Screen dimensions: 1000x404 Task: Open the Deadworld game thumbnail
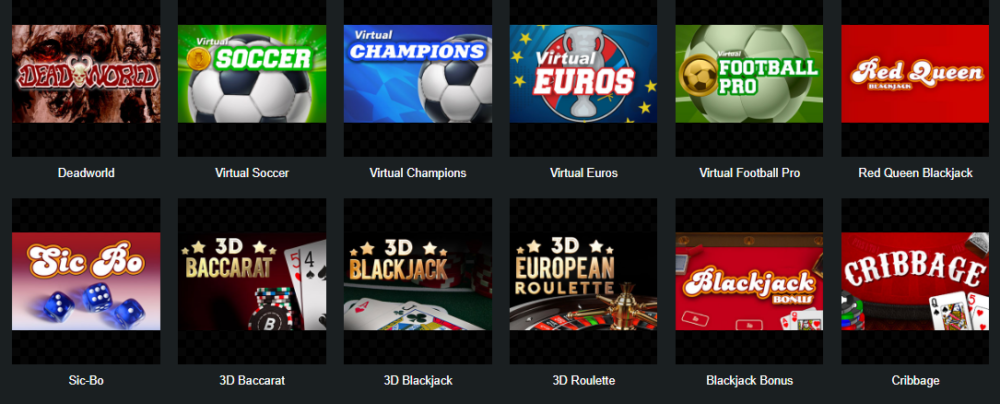click(86, 74)
